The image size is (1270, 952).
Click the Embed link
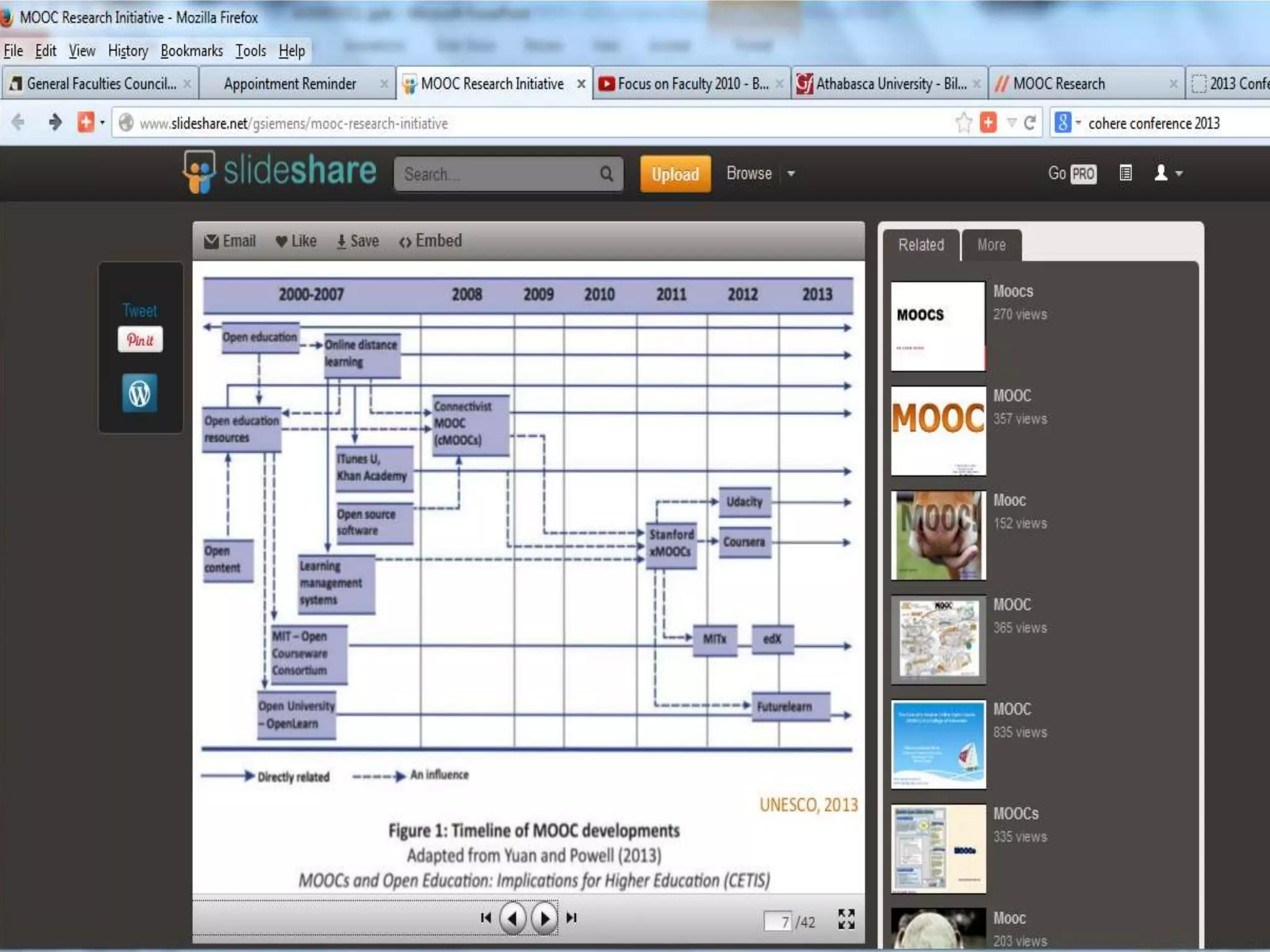click(x=431, y=241)
